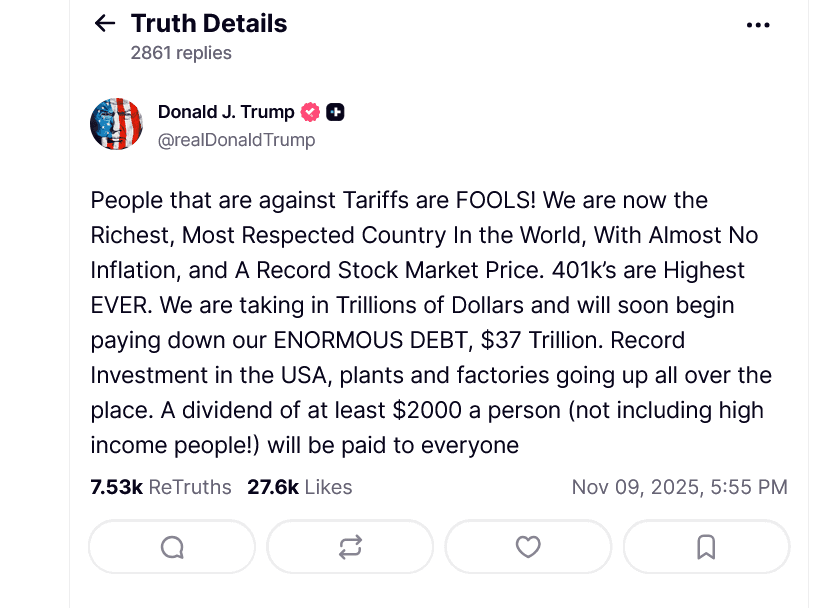
Task: Open the 27.6k Likes list
Action: pyautogui.click(x=298, y=487)
